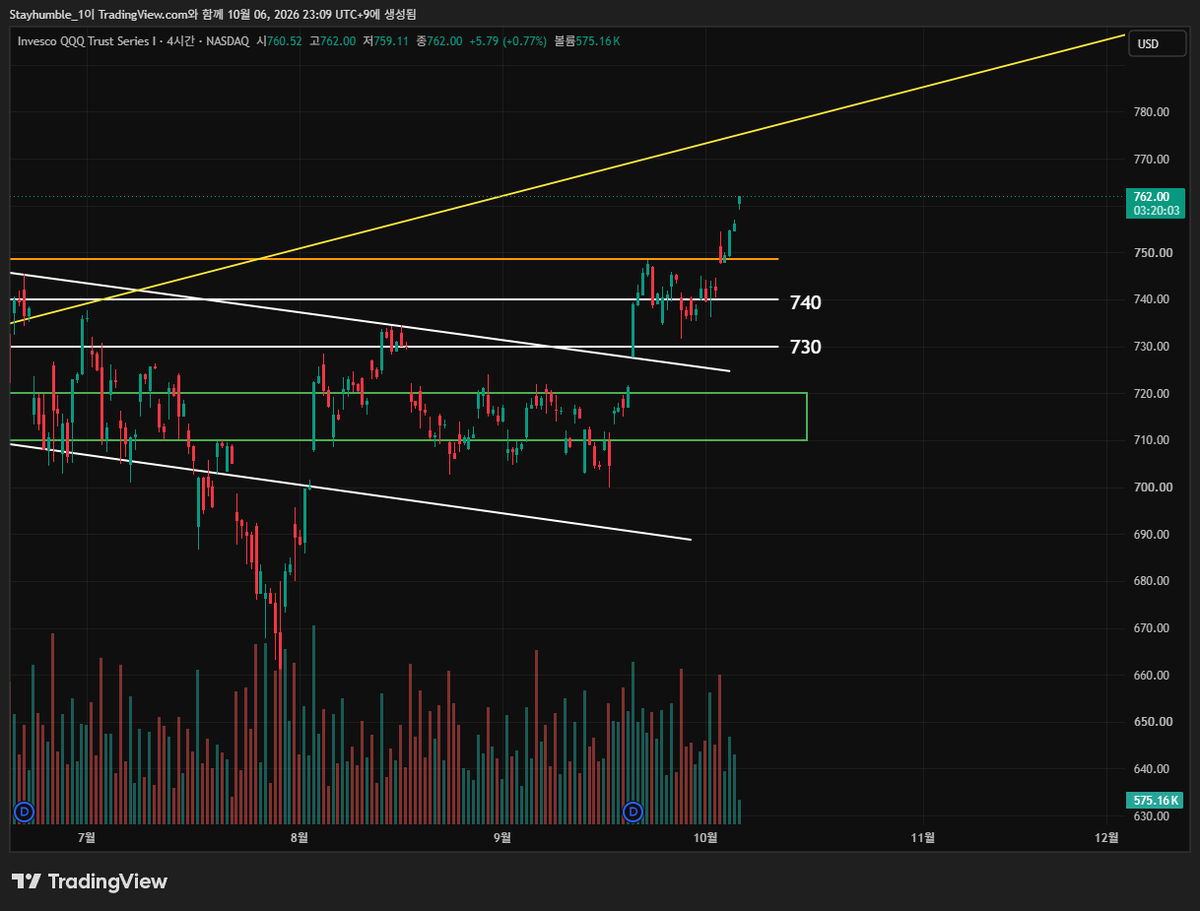Click the 630.00 price axis label
Viewport: 1200px width, 911px height.
tap(1151, 816)
